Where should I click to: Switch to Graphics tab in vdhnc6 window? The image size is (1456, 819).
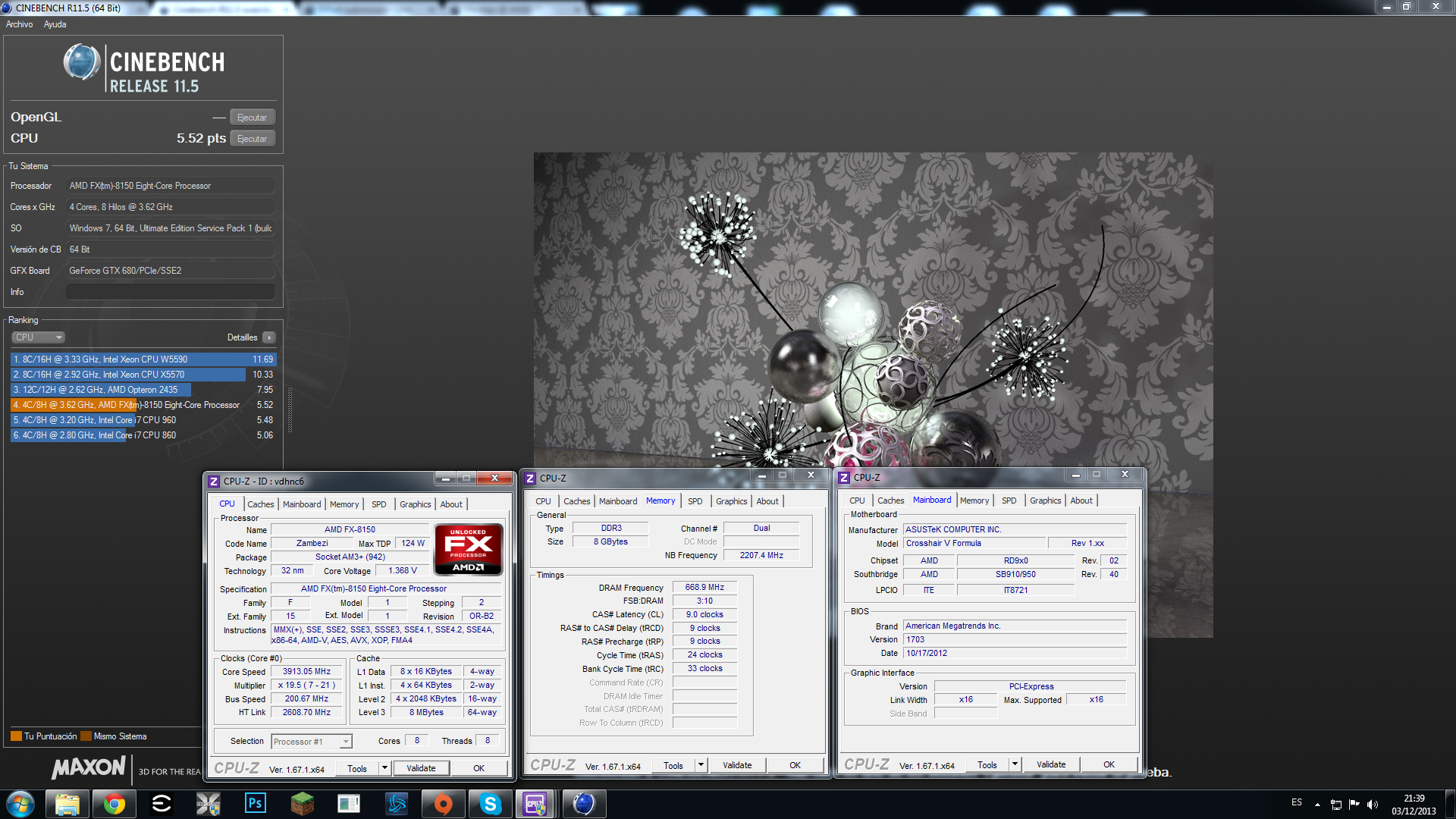(x=416, y=504)
